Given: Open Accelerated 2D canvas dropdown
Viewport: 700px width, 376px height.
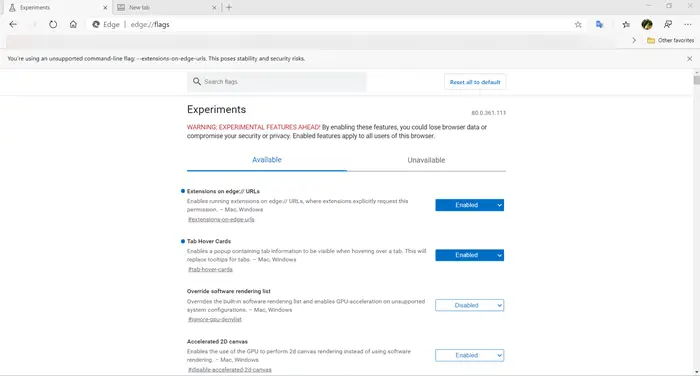Looking at the screenshot, I should [x=470, y=355].
